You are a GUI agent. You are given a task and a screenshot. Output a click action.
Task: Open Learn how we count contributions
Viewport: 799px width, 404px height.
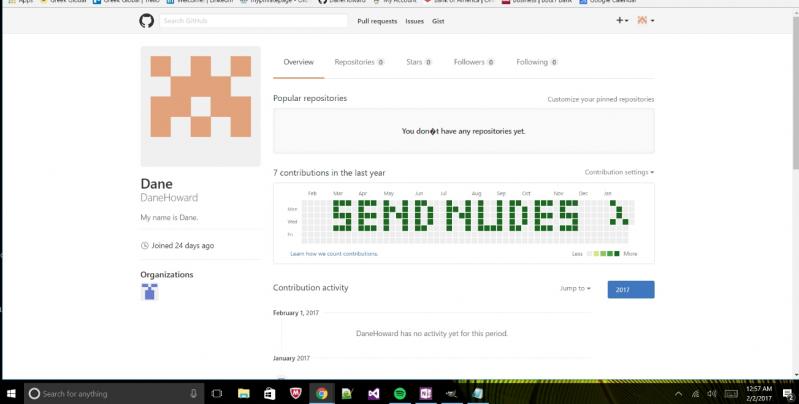click(334, 254)
